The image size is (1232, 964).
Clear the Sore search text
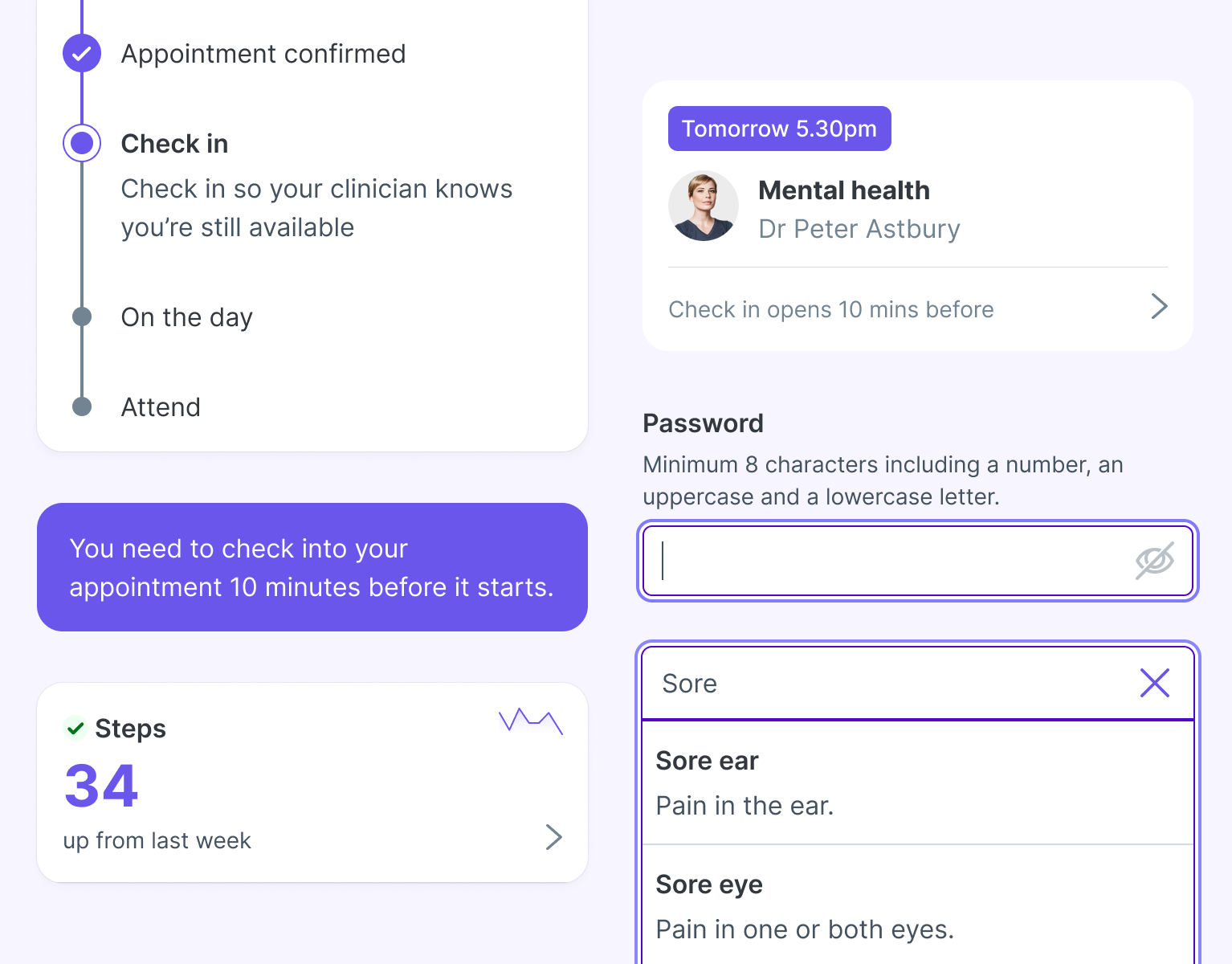(1154, 684)
